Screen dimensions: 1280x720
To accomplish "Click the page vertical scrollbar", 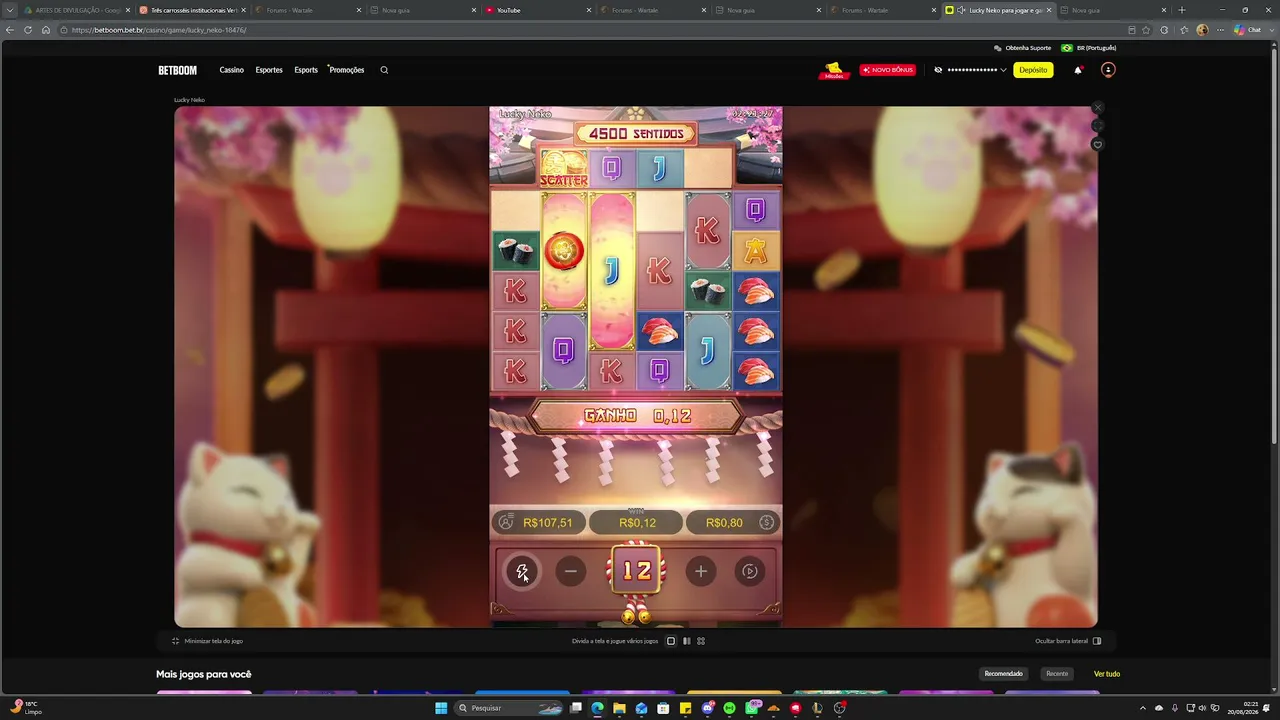I will click(1274, 248).
